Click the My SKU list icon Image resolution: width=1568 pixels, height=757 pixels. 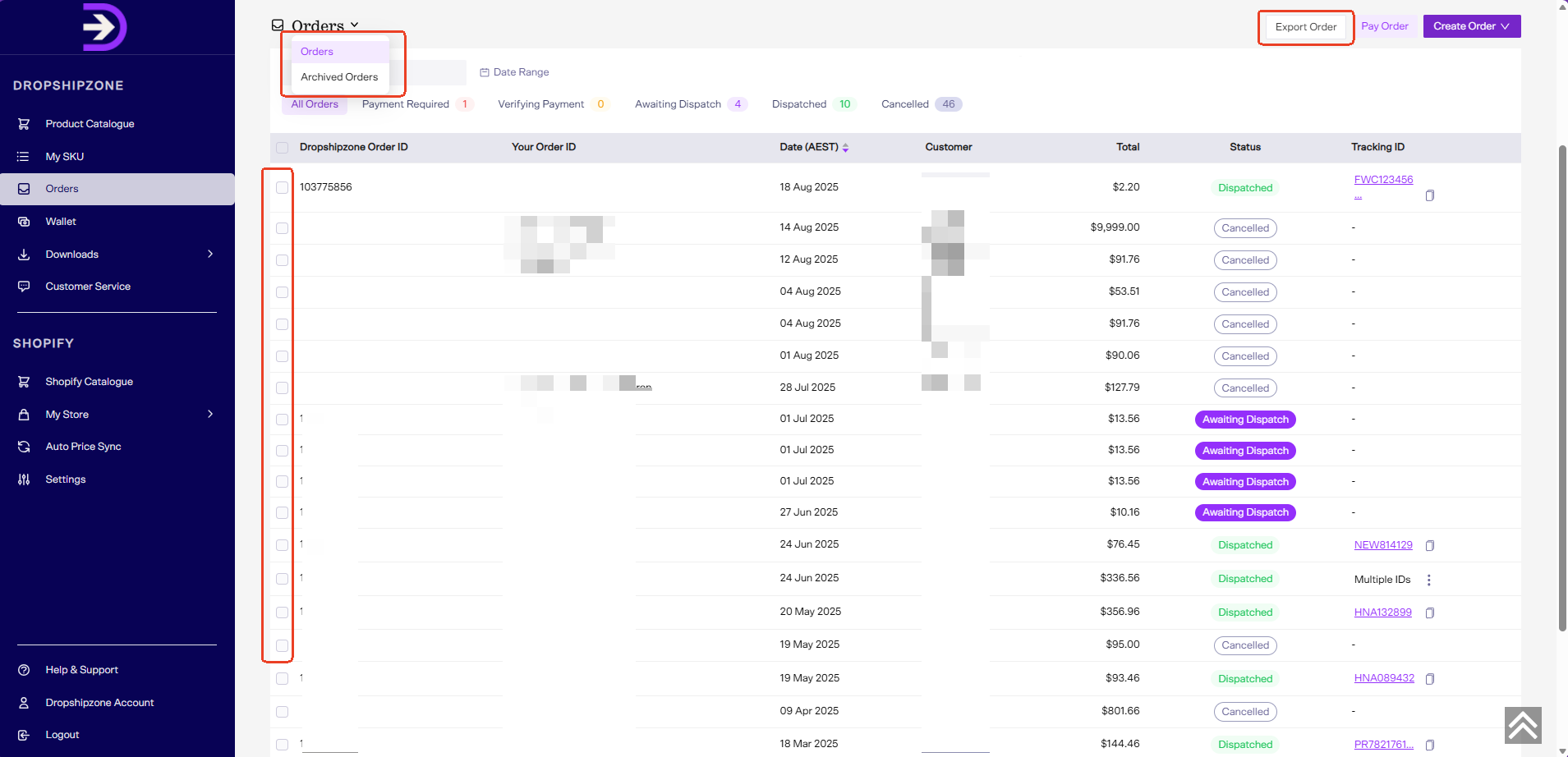click(x=24, y=156)
